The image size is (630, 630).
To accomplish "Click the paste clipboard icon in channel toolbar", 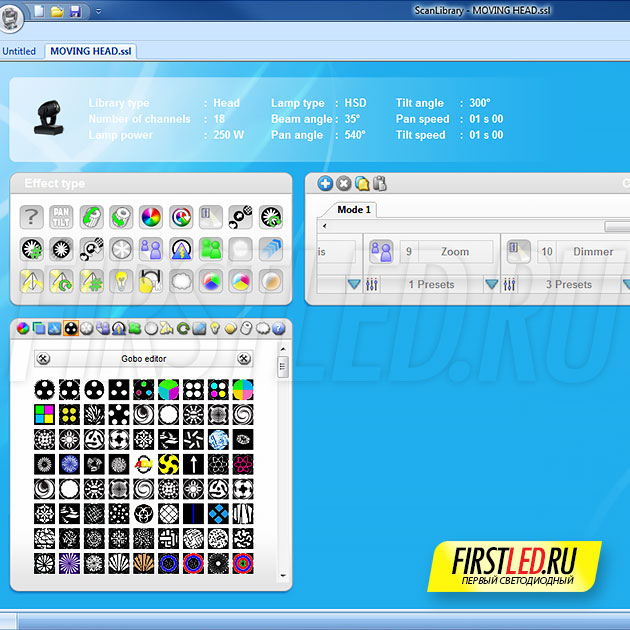I will pyautogui.click(x=379, y=184).
